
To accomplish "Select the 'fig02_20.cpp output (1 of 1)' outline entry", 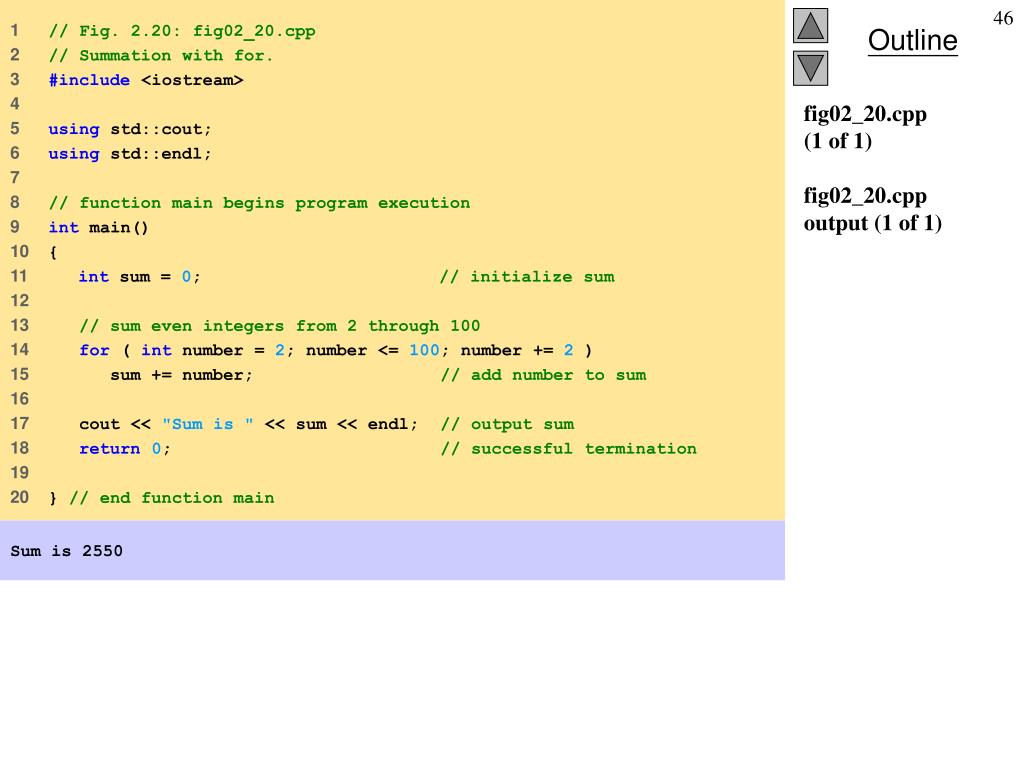I will pos(872,209).
